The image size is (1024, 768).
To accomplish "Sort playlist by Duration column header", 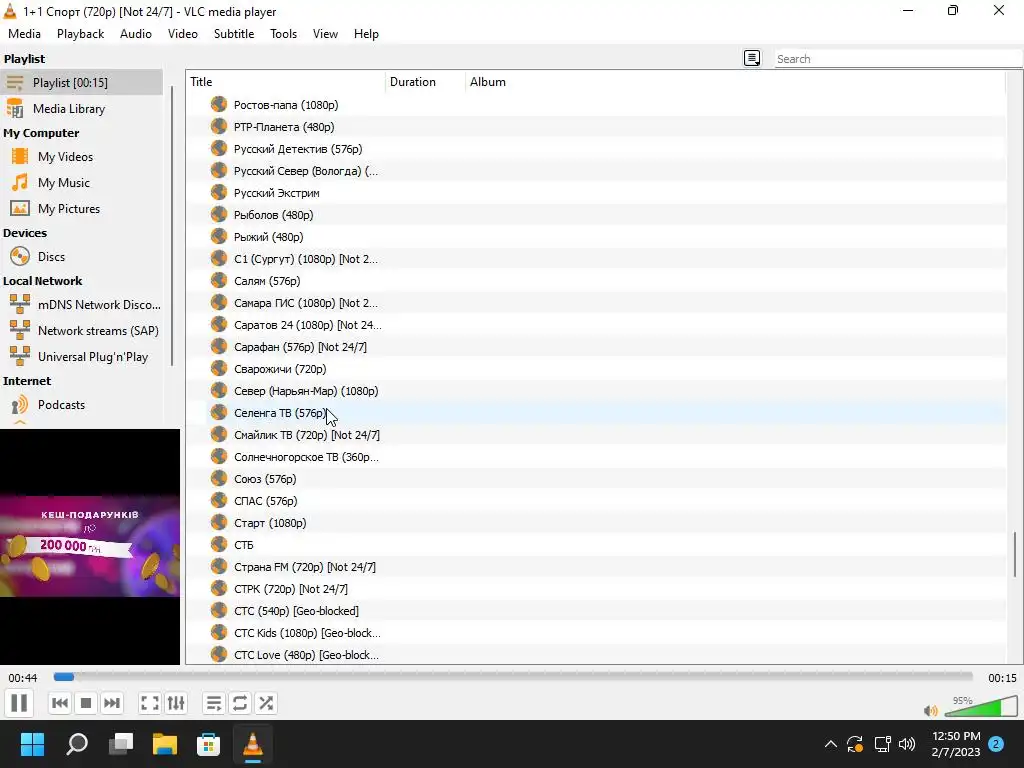I will click(x=425, y=82).
